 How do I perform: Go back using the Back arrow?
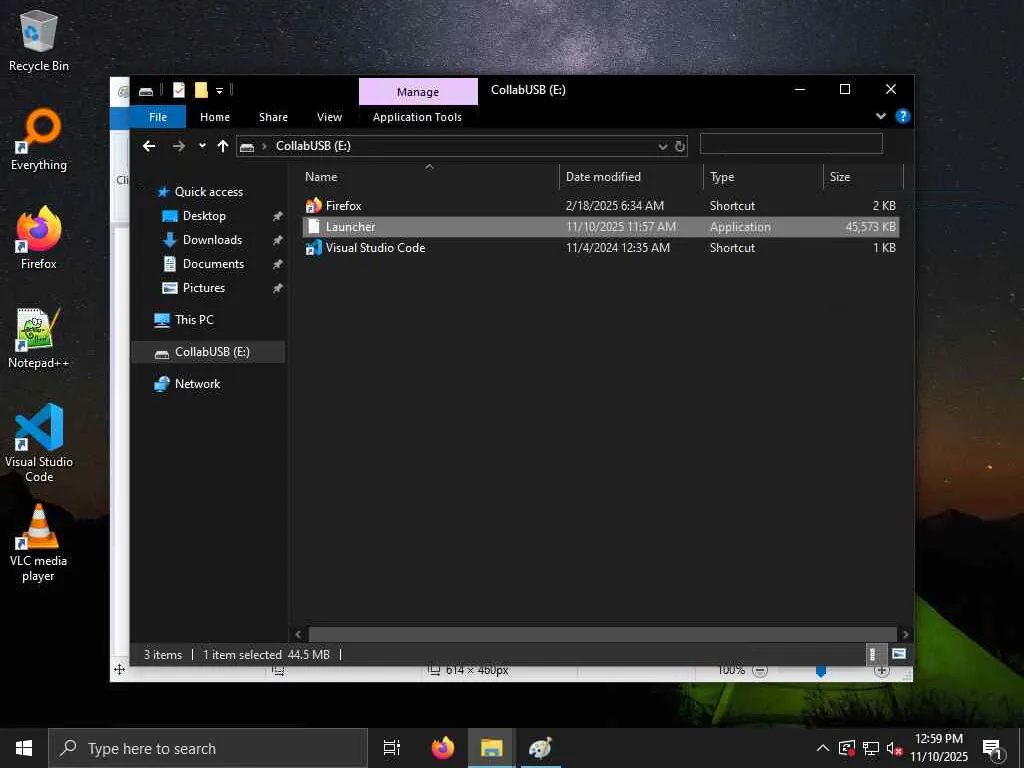pyautogui.click(x=149, y=146)
